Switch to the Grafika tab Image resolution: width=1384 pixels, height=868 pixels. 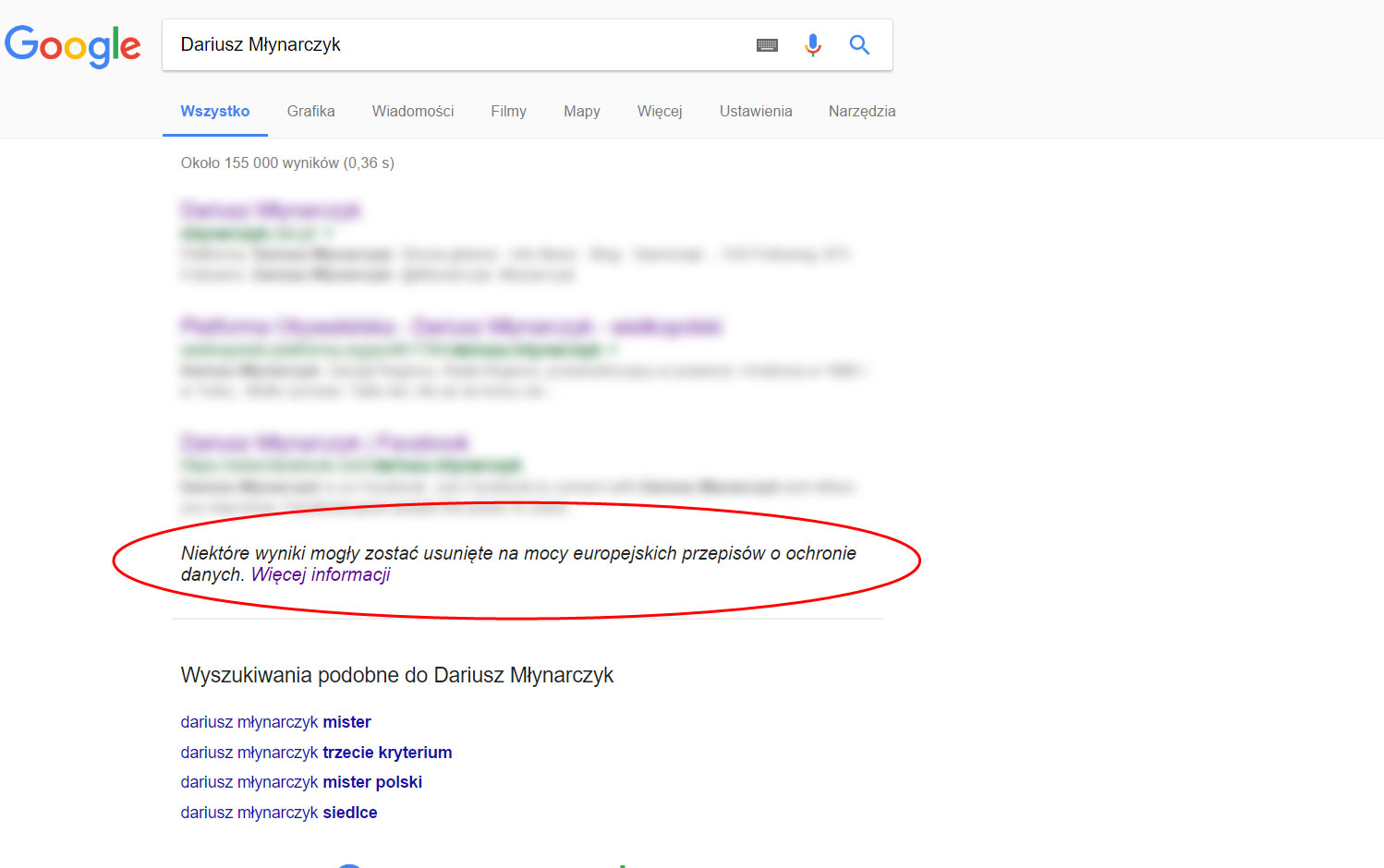pyautogui.click(x=310, y=111)
